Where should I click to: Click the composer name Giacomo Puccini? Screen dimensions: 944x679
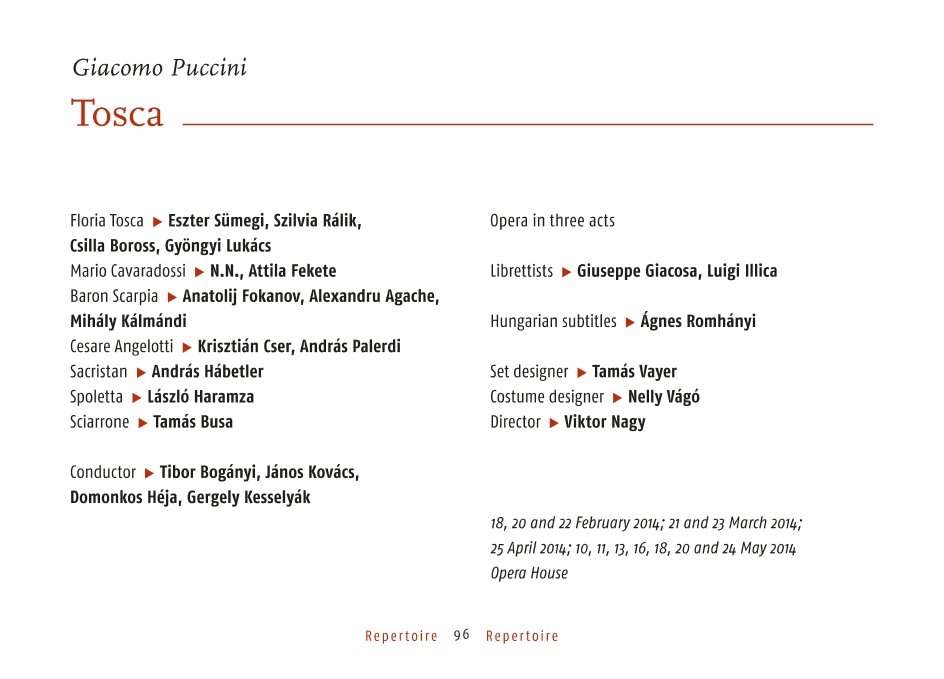(160, 67)
